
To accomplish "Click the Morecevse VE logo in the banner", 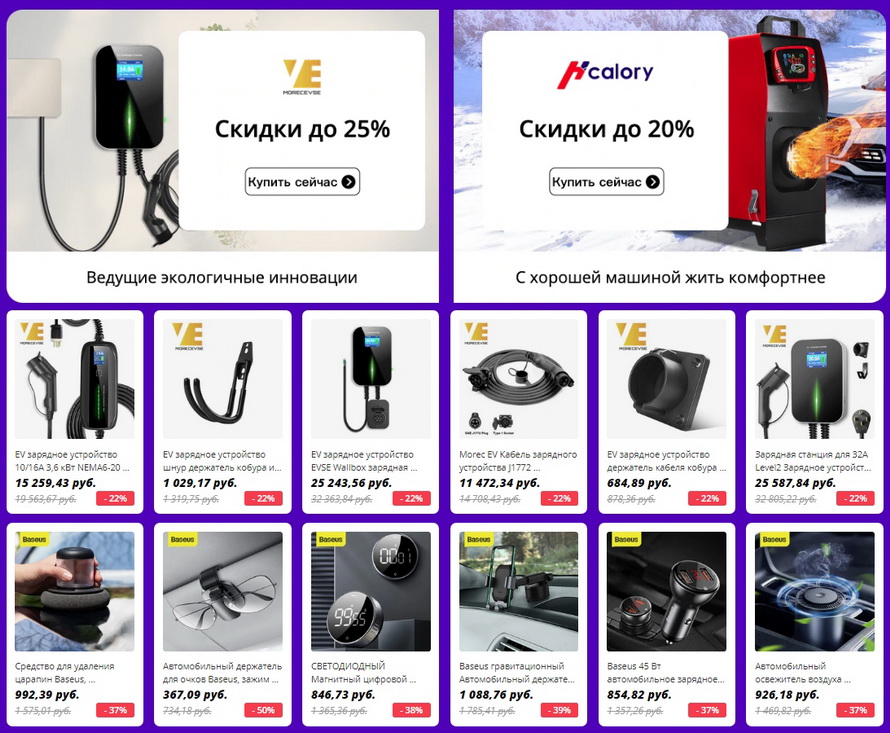I will tap(302, 77).
